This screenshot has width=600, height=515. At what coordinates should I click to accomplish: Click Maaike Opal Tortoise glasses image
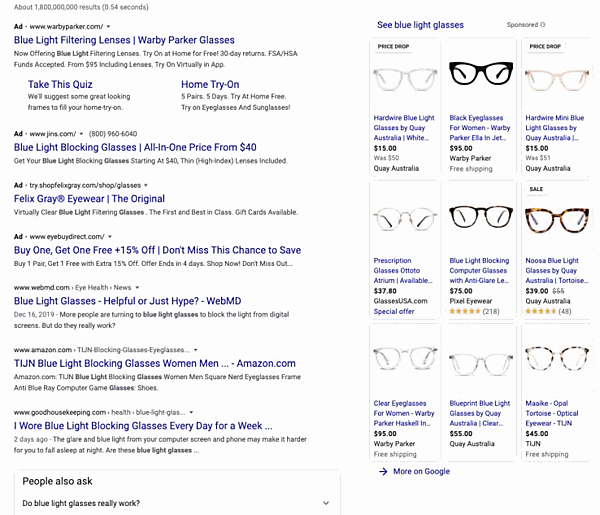(556, 358)
